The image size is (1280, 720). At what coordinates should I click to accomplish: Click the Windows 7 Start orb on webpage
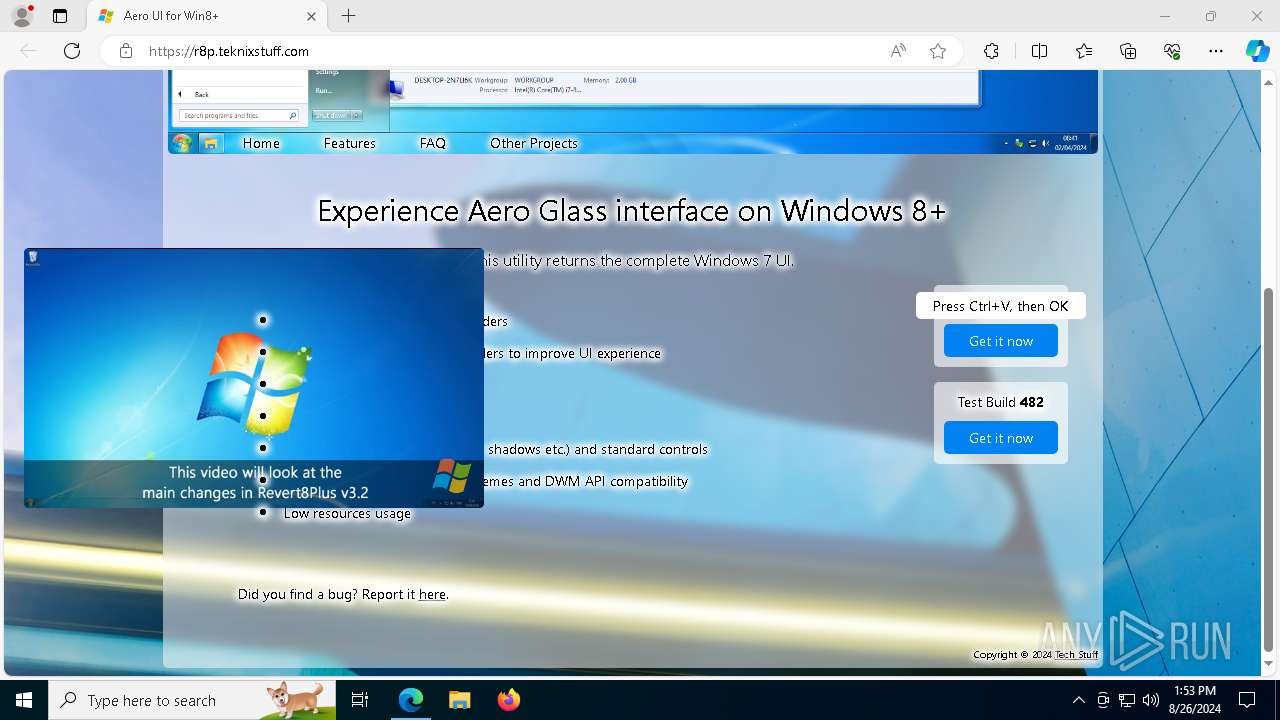click(182, 143)
